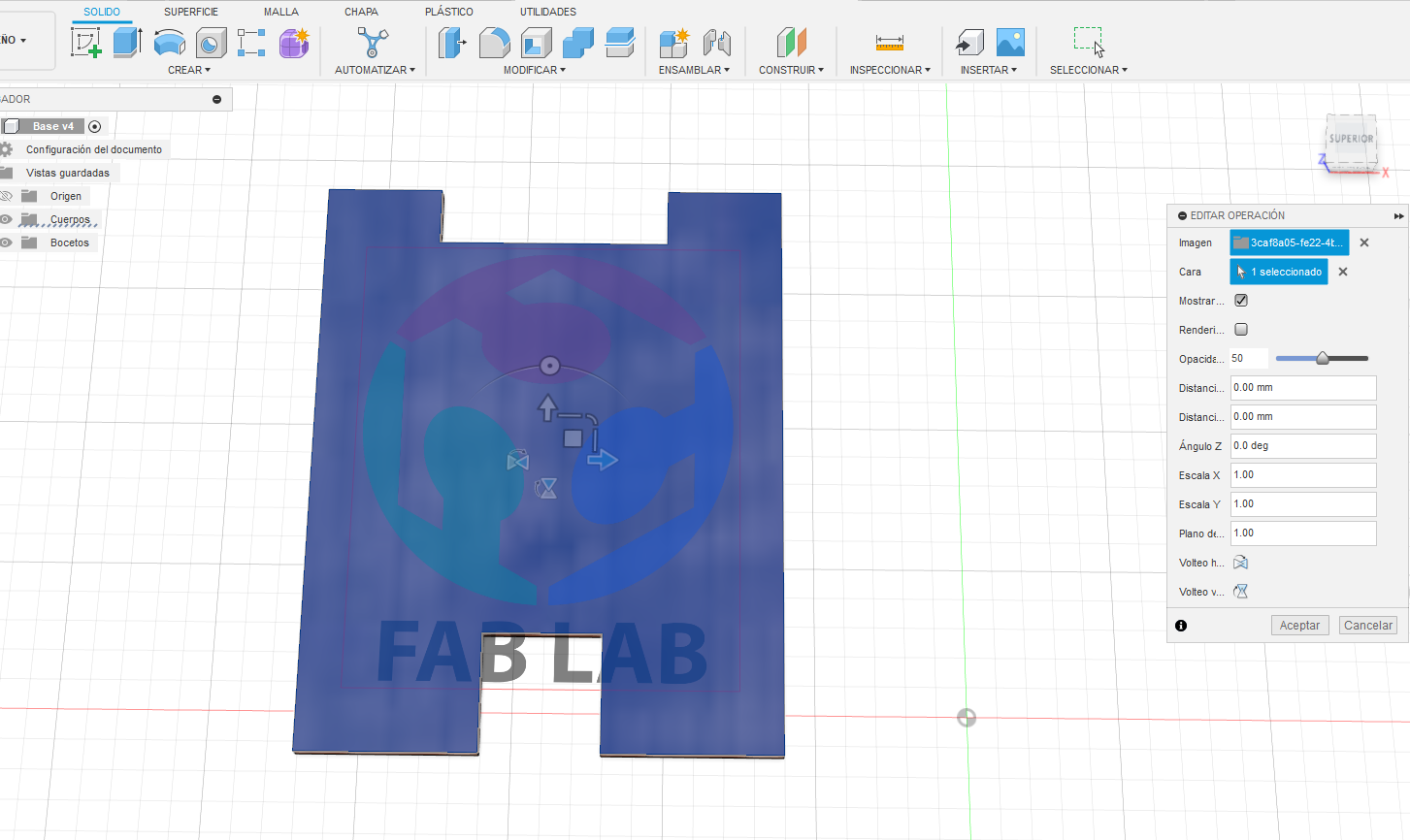Click the flip-horizontal manipulator on canvas

[518, 460]
